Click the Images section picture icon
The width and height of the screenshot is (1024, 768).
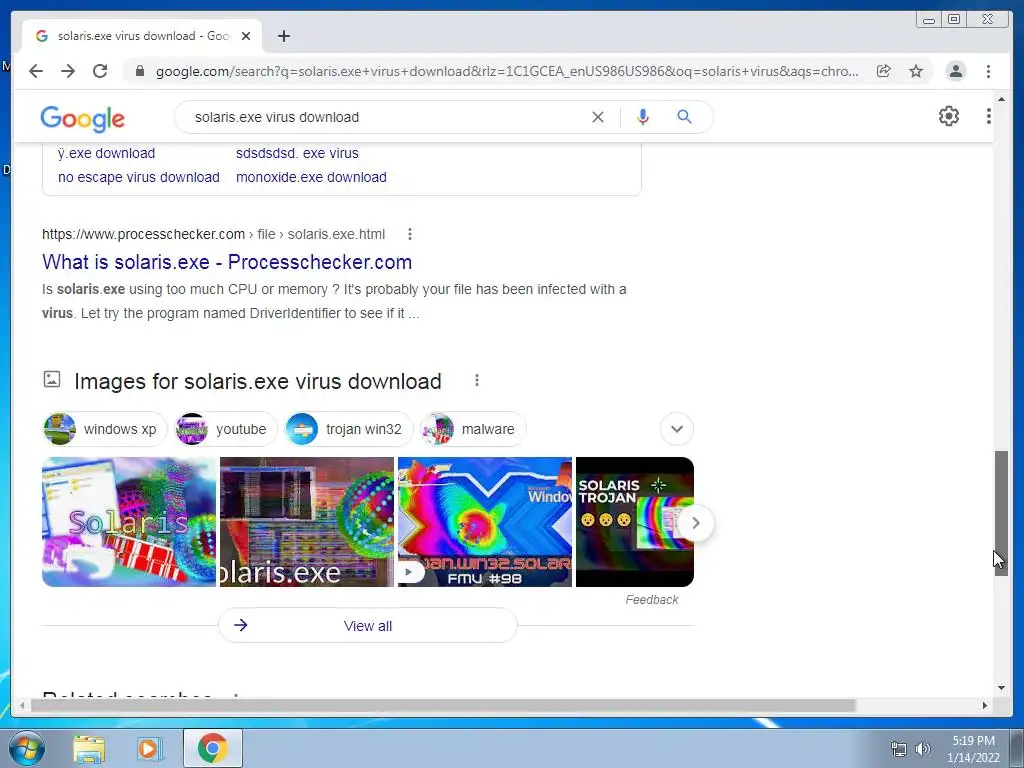[x=52, y=379]
